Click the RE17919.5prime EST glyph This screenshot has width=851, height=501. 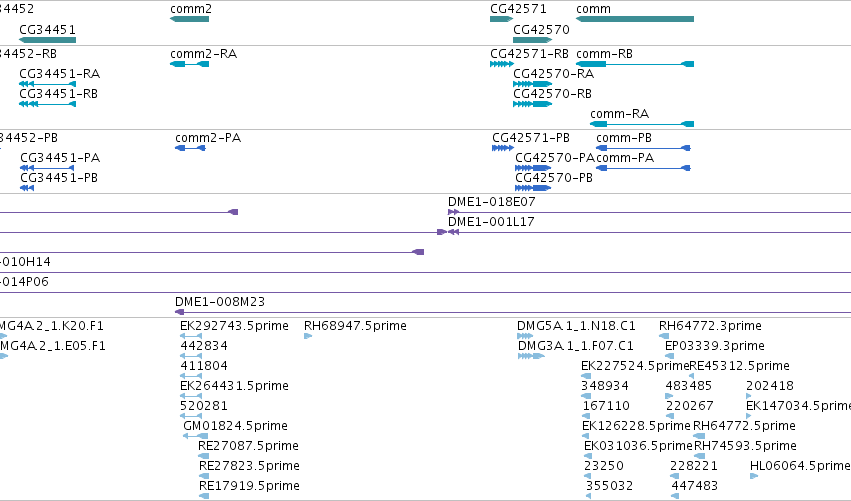click(204, 496)
